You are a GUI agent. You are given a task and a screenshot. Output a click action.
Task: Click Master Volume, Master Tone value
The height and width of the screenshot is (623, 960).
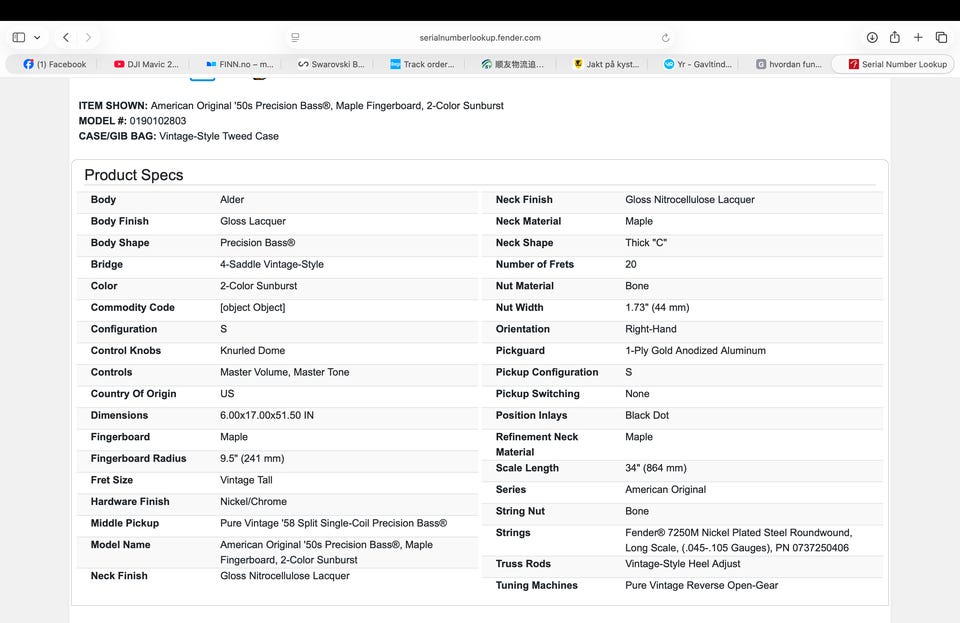(285, 372)
